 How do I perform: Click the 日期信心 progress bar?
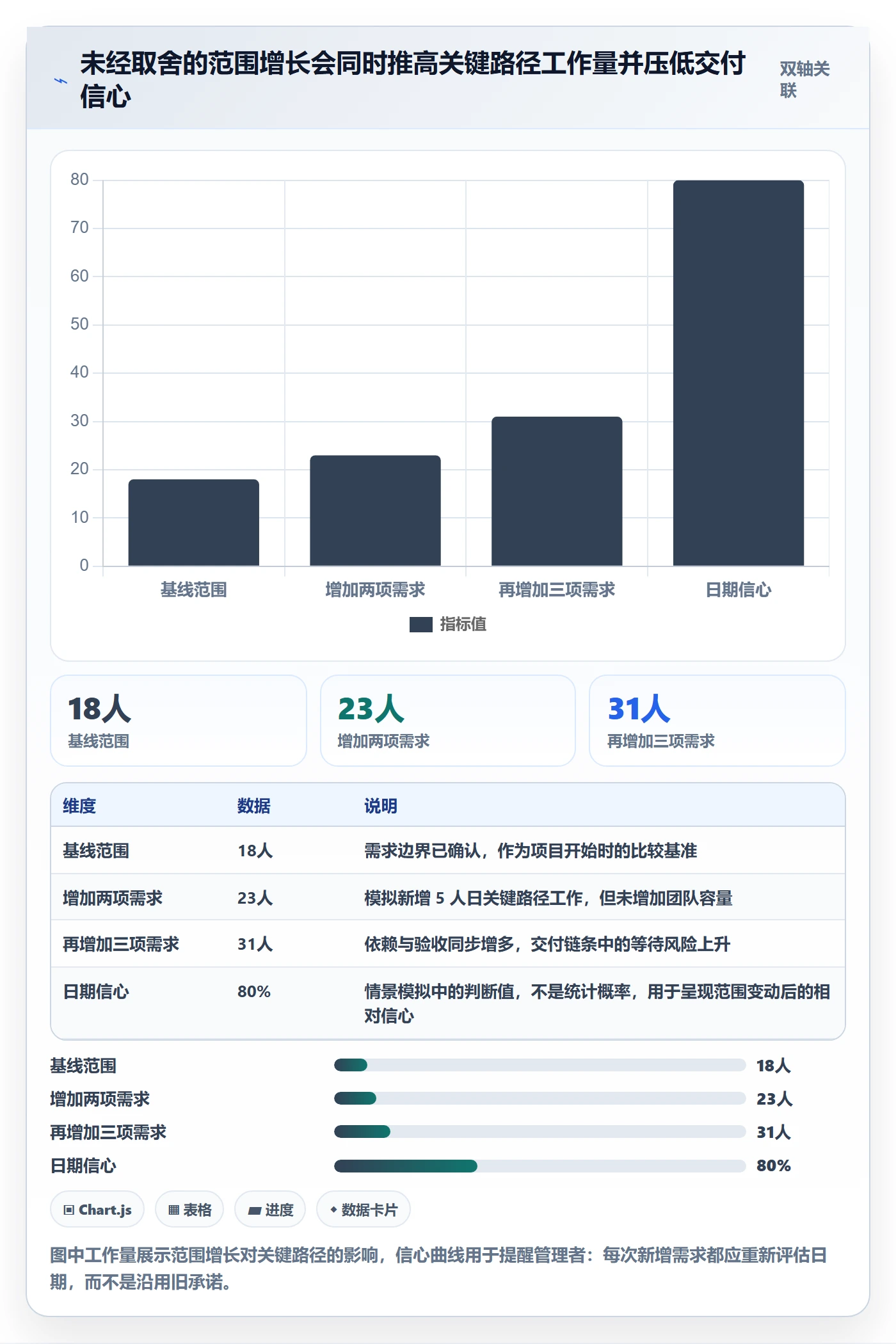540,1165
